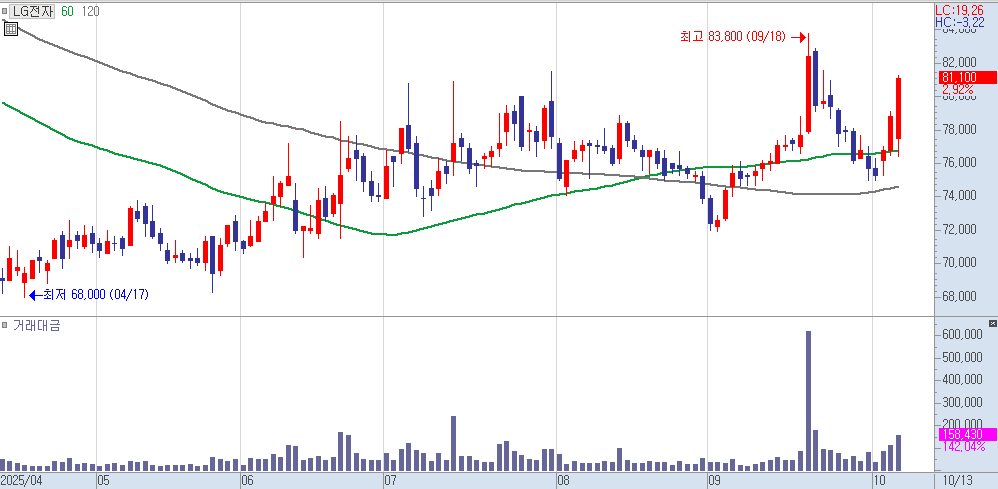The height and width of the screenshot is (489, 998).
Task: Click the magenta 158,430 volume value tag
Action: (x=961, y=434)
